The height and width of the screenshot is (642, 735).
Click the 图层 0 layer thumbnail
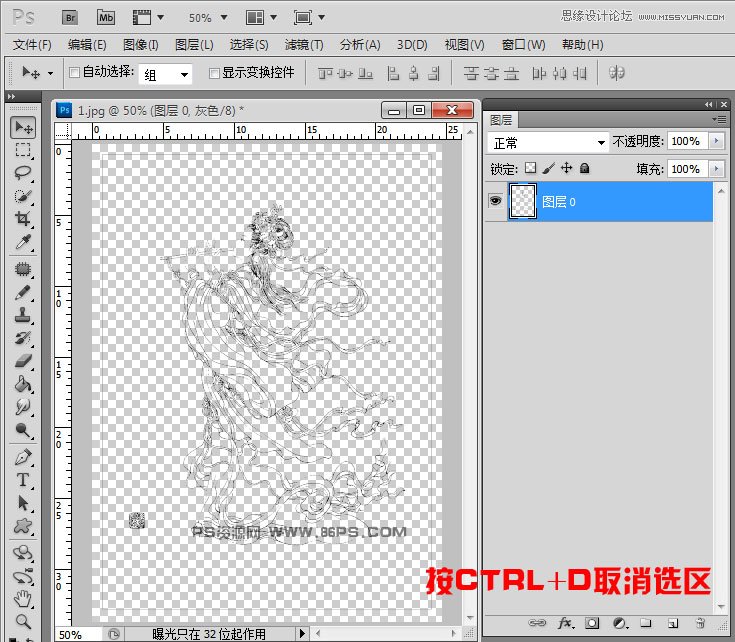tap(523, 201)
